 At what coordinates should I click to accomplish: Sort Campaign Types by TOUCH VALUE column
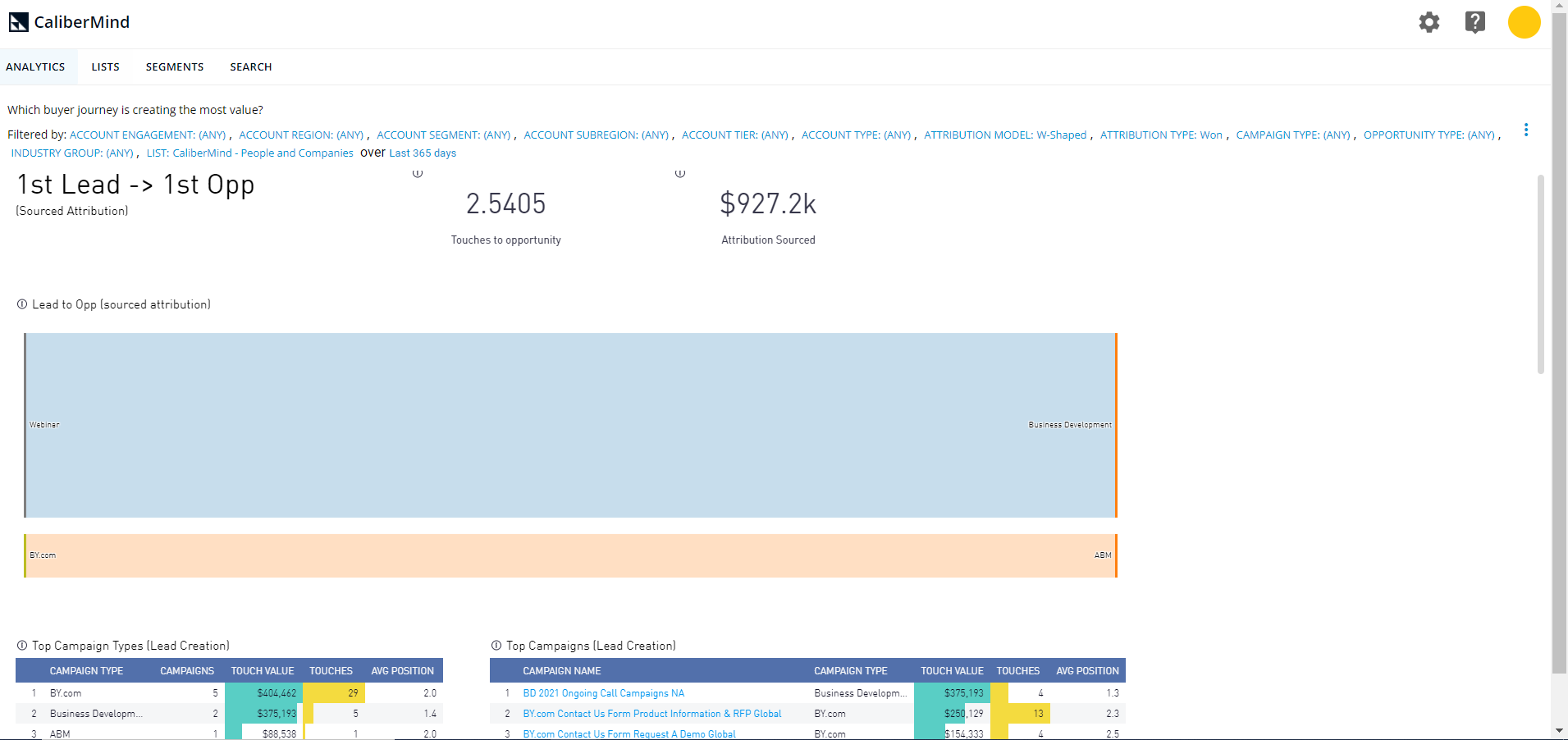[263, 671]
